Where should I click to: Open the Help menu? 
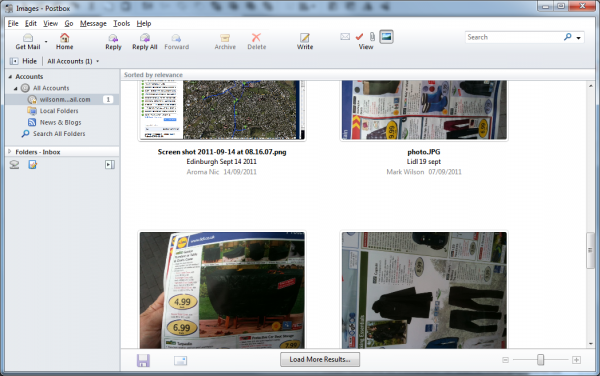pyautogui.click(x=144, y=23)
